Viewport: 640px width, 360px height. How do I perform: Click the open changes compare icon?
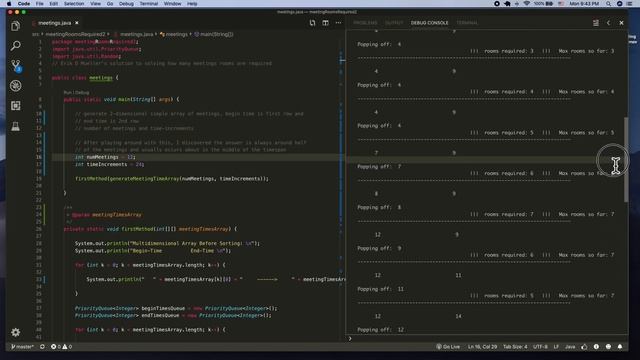click(x=312, y=23)
